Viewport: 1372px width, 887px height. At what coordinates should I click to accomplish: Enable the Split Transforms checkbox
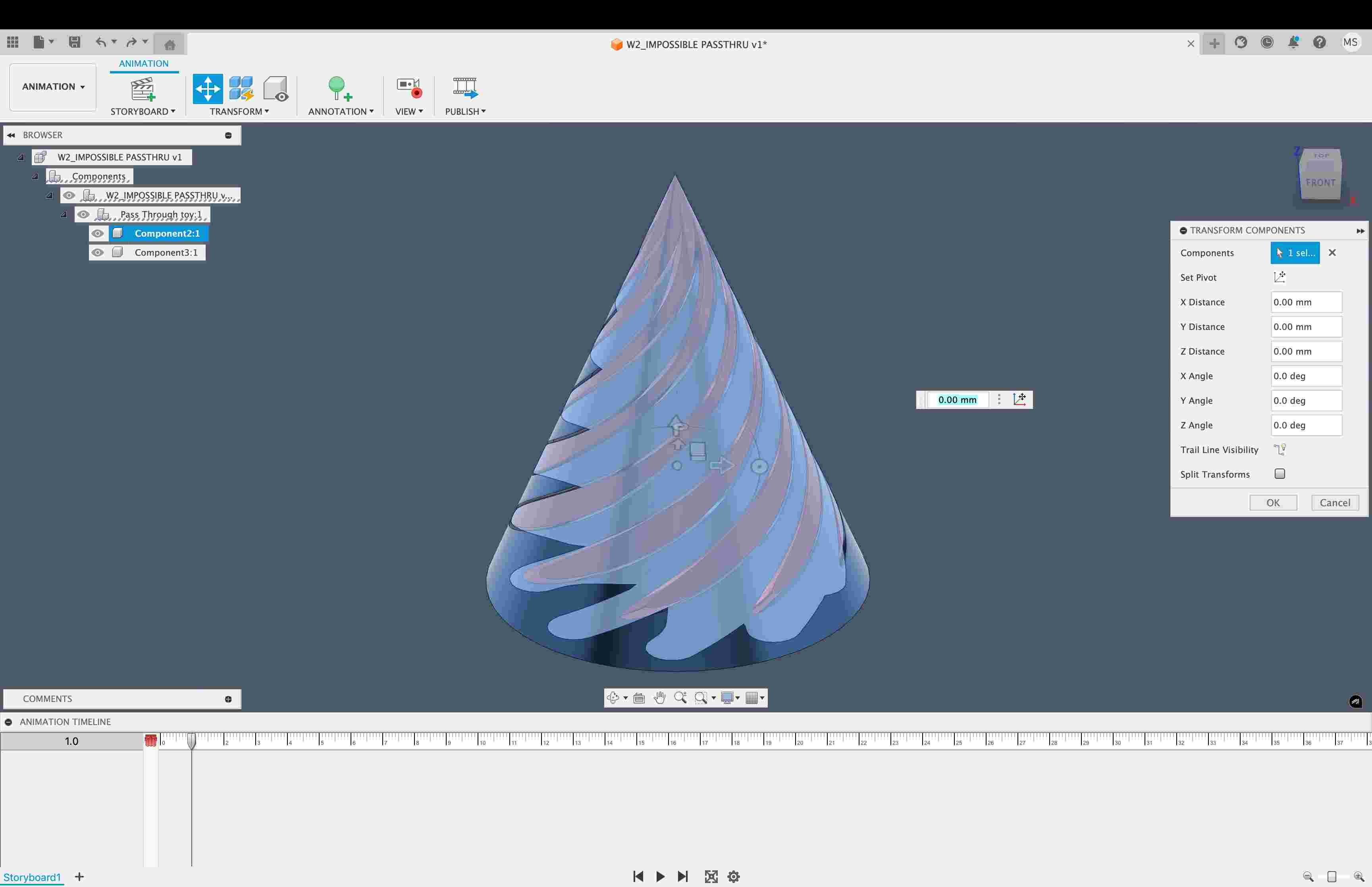pyautogui.click(x=1280, y=473)
